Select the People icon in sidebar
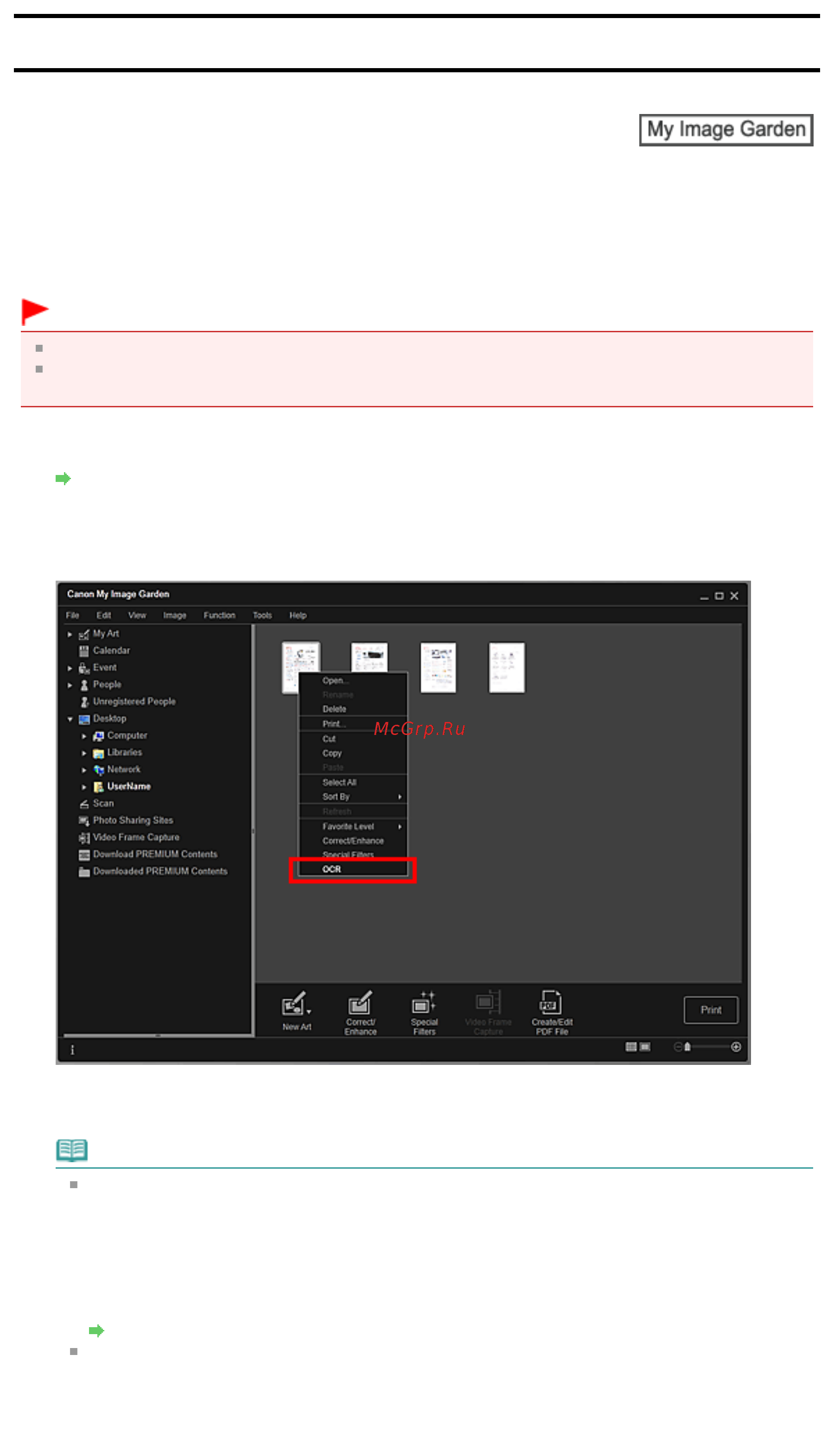 tap(84, 685)
